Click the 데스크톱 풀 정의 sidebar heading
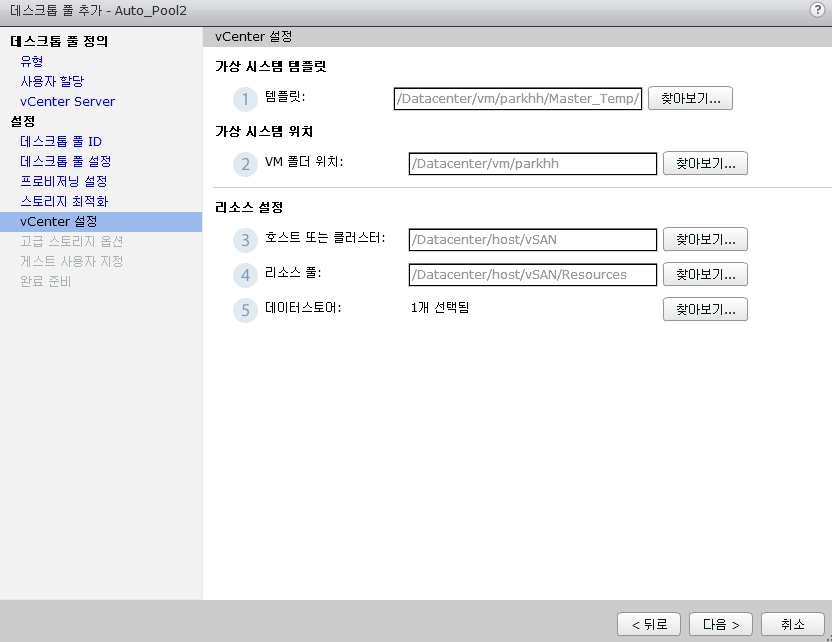 59,41
